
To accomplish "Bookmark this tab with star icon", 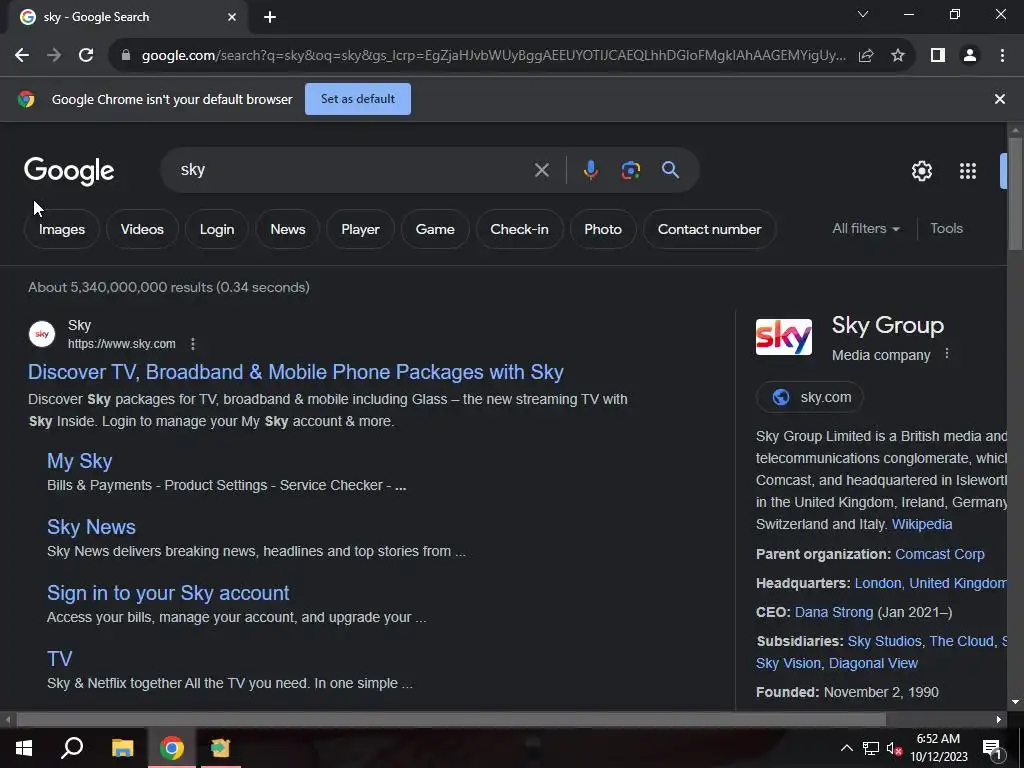I will click(898, 56).
